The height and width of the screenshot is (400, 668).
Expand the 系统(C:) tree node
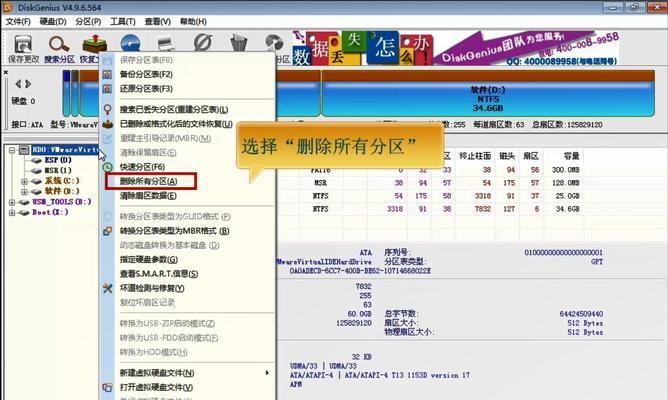coord(24,181)
